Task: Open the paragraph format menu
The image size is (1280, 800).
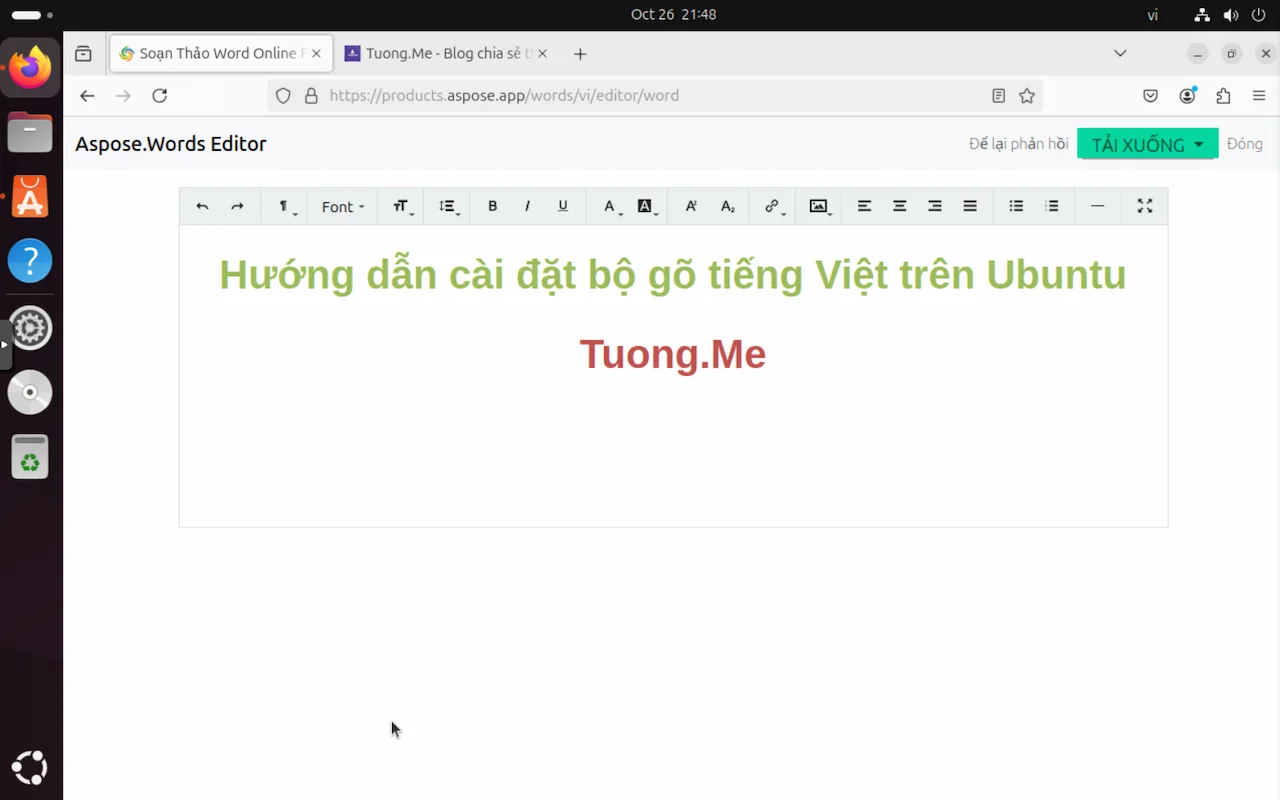Action: point(286,206)
